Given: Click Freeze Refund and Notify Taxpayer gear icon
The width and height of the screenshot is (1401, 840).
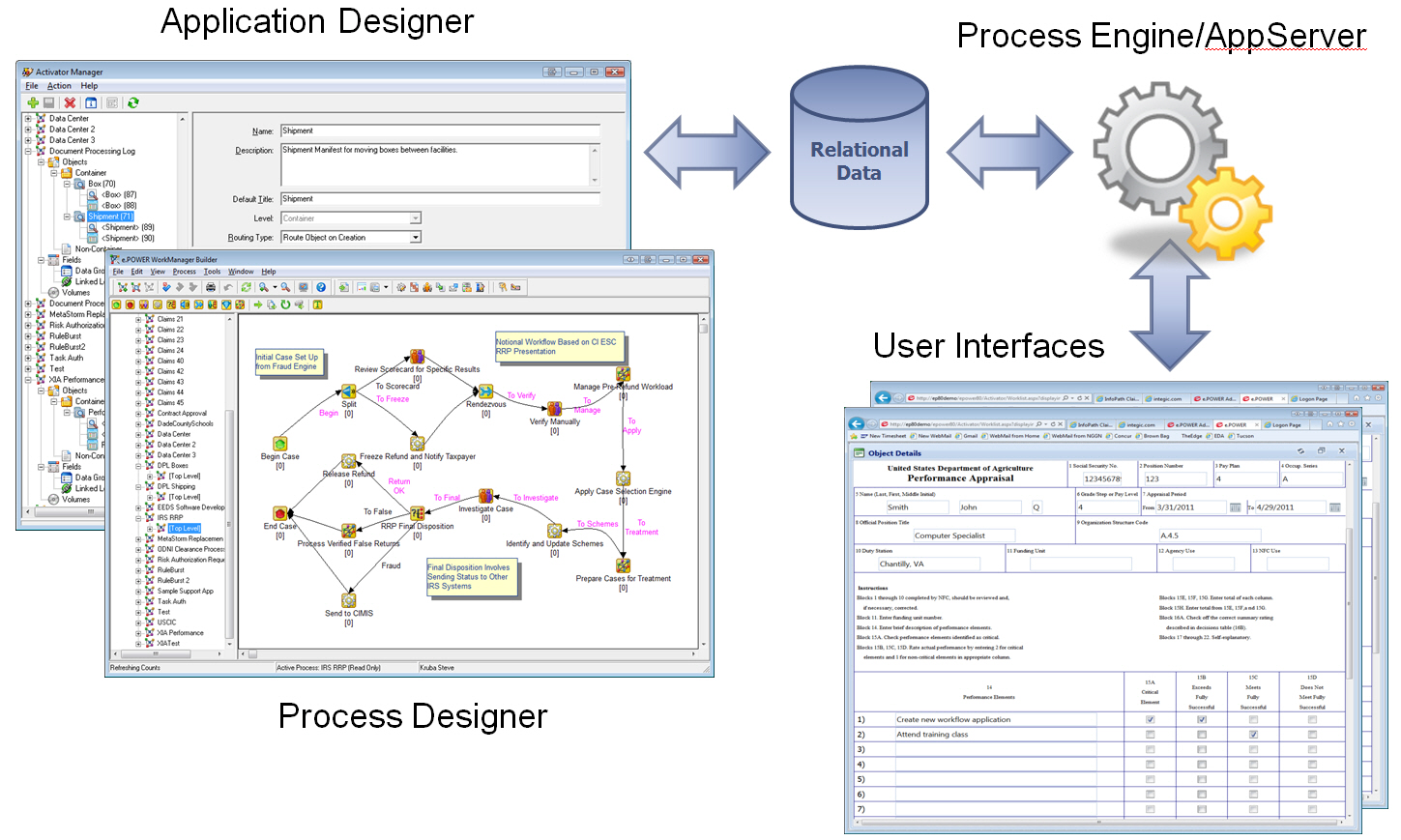Looking at the screenshot, I should tap(418, 444).
